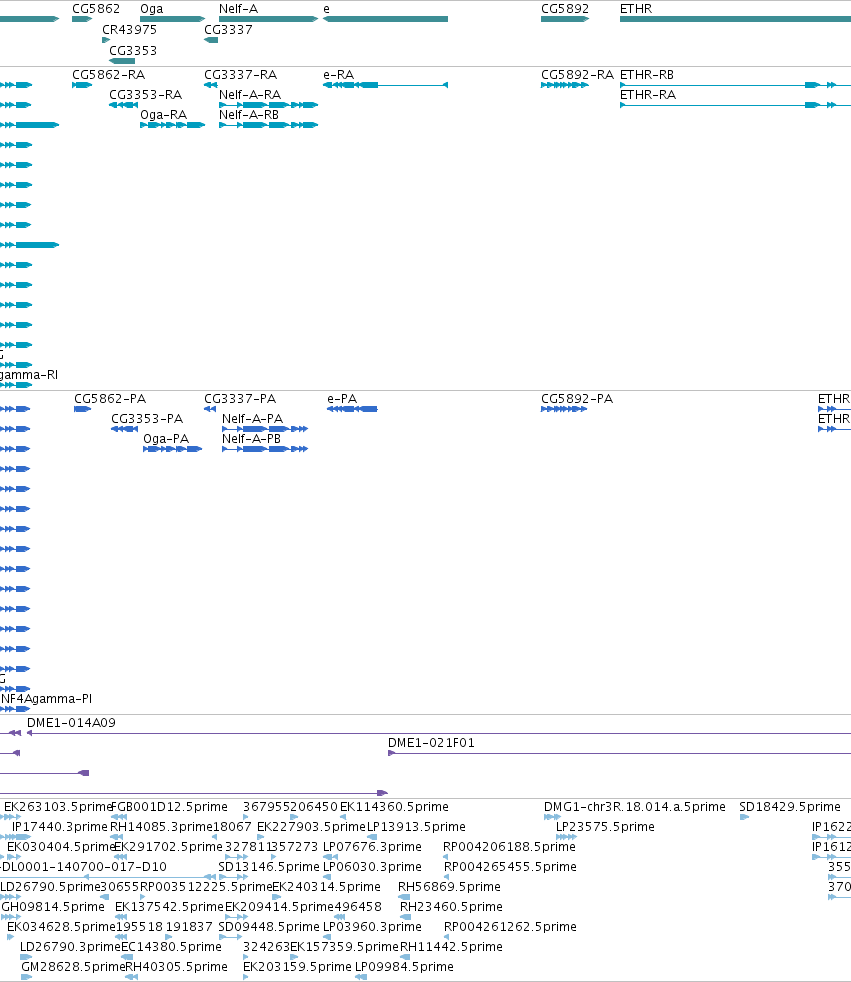Viewport: 851px width, 982px height.
Task: Click the ETHR gene label
Action: 636,9
